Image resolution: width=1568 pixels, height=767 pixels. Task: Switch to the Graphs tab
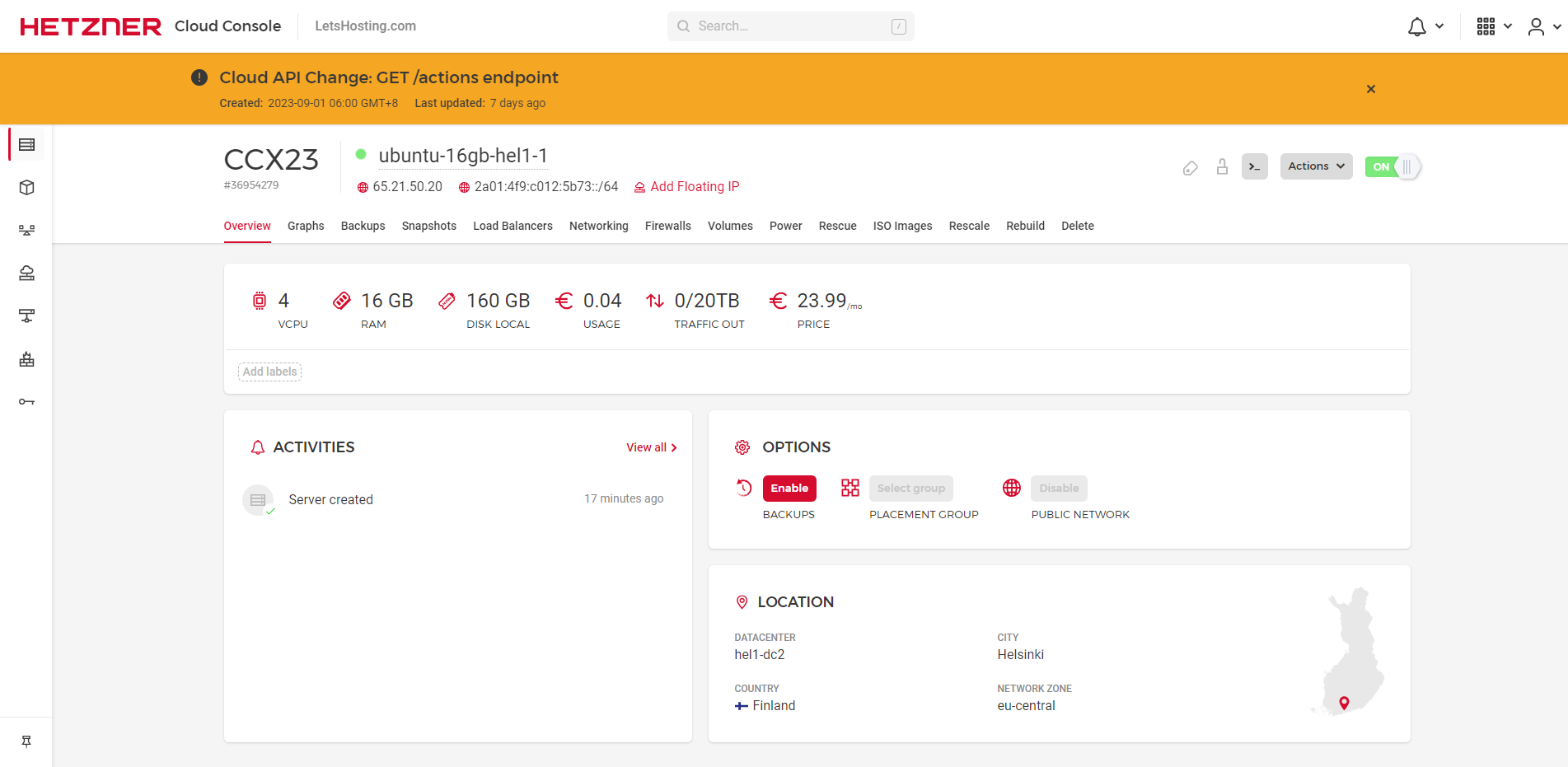click(x=306, y=226)
